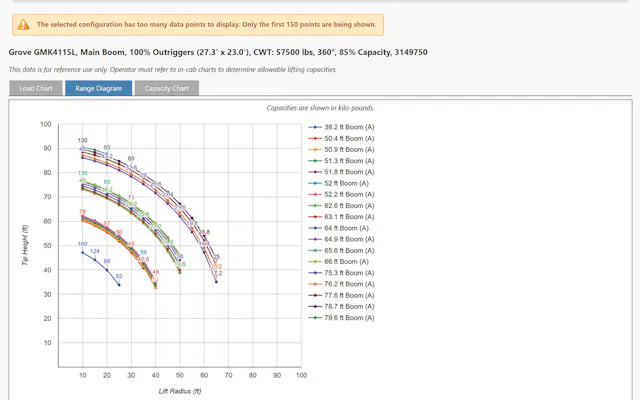Click the reference use only disclaimer text

[x=173, y=69]
